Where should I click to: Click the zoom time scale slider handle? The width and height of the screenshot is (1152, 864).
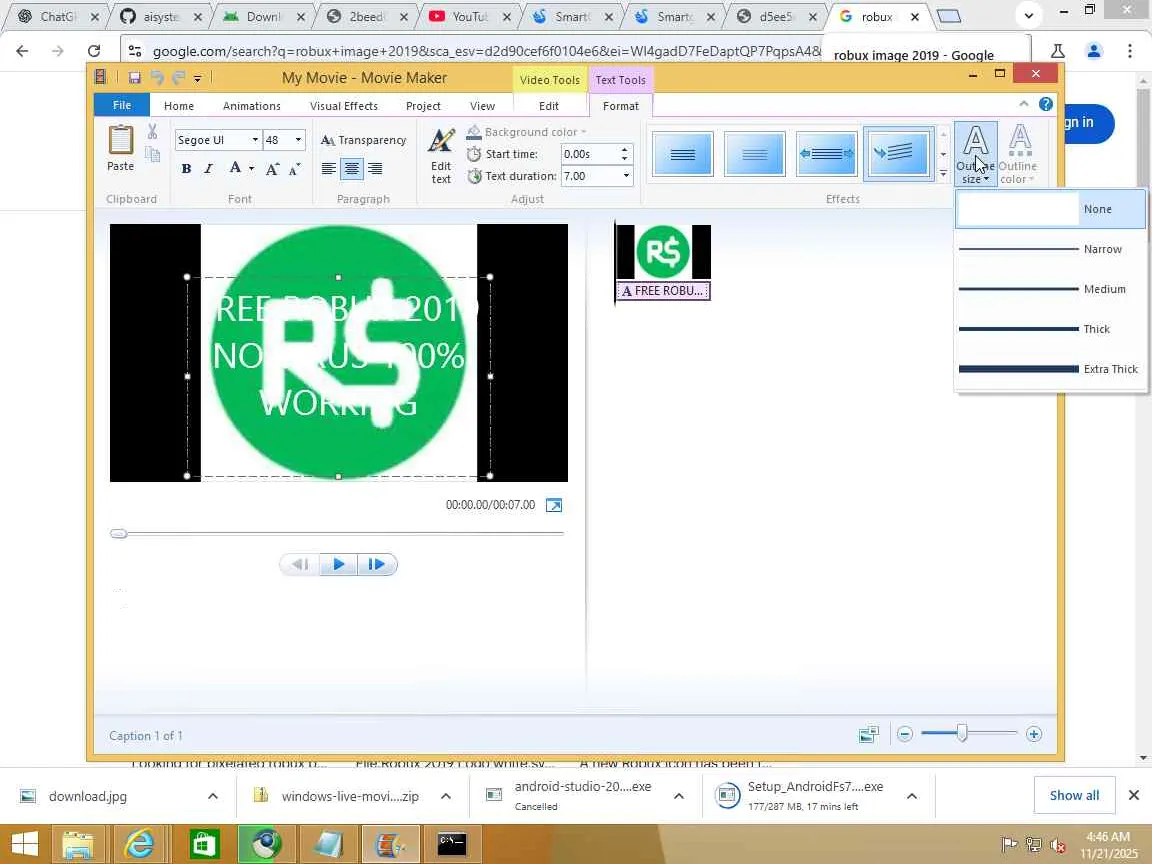[x=962, y=733]
